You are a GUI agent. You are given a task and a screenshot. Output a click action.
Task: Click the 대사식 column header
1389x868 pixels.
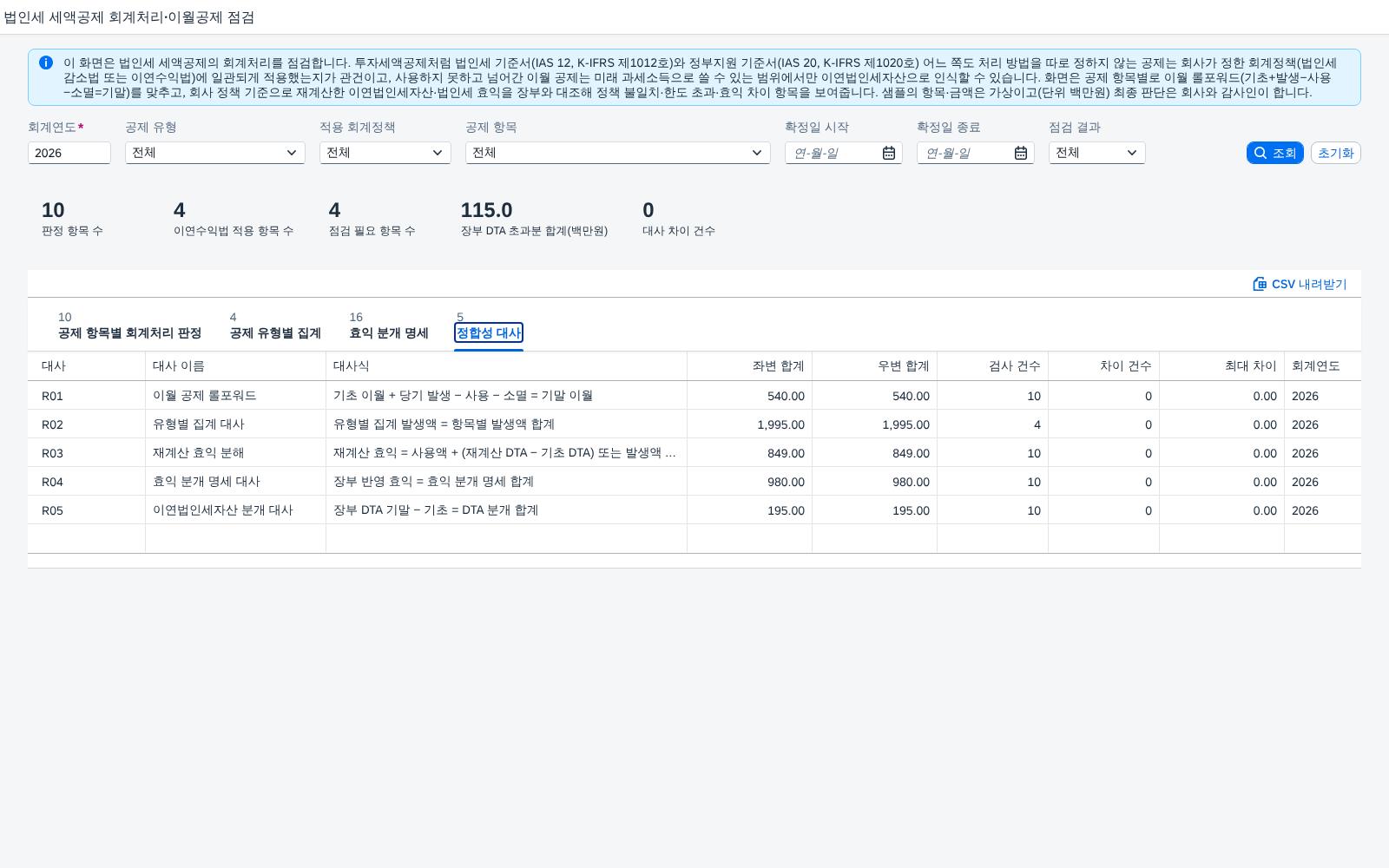[x=506, y=366]
